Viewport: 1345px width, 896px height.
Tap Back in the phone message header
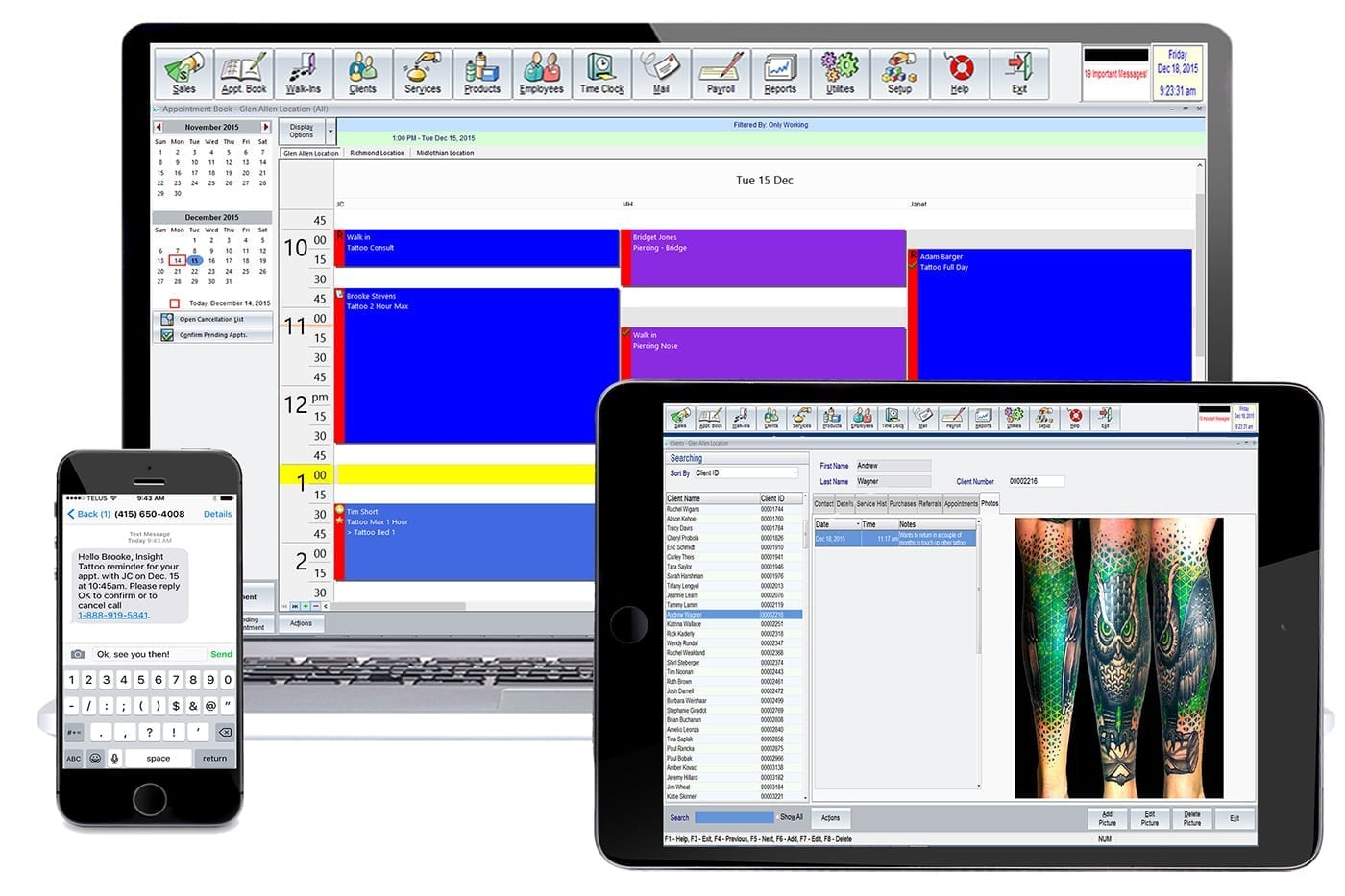88,514
